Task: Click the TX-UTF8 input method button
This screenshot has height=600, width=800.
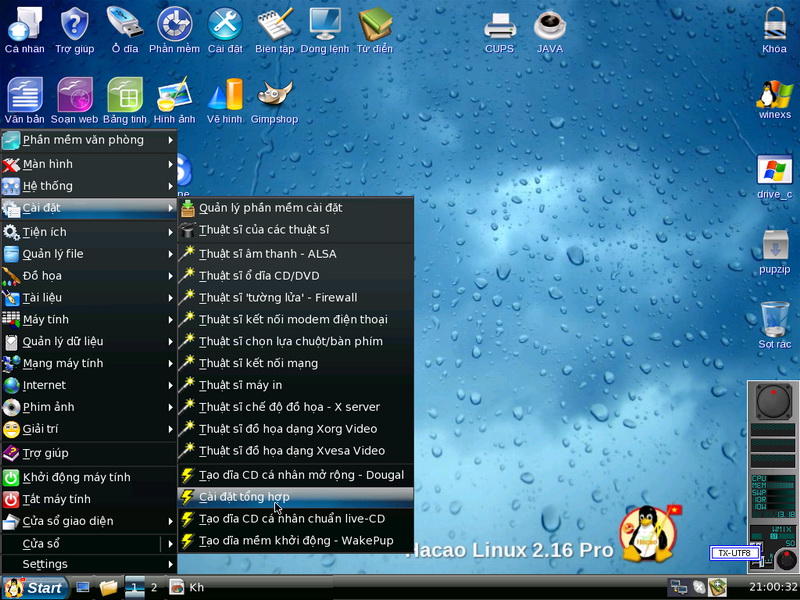Action: tap(735, 553)
